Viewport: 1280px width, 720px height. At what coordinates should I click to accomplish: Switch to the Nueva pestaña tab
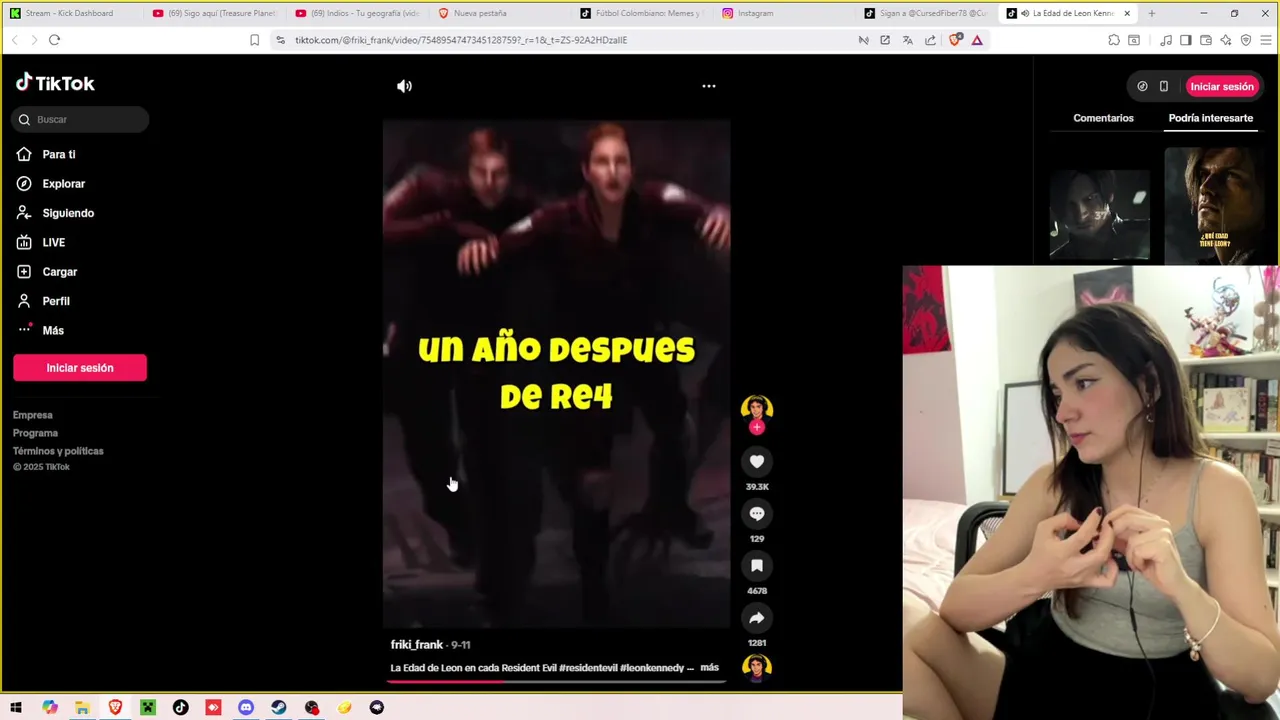point(500,13)
